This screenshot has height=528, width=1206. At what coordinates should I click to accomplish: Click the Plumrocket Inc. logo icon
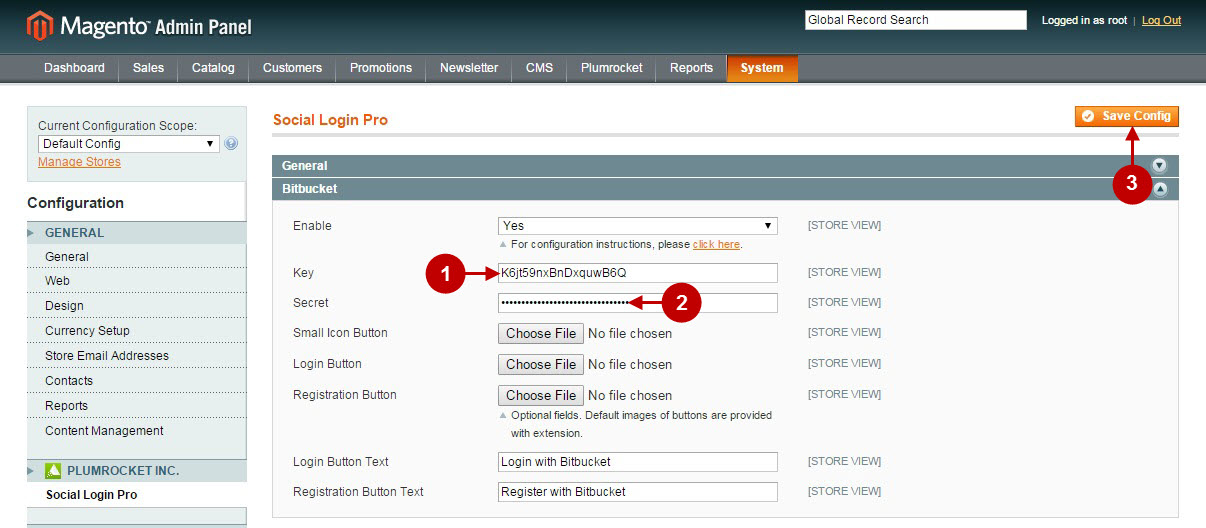53,471
